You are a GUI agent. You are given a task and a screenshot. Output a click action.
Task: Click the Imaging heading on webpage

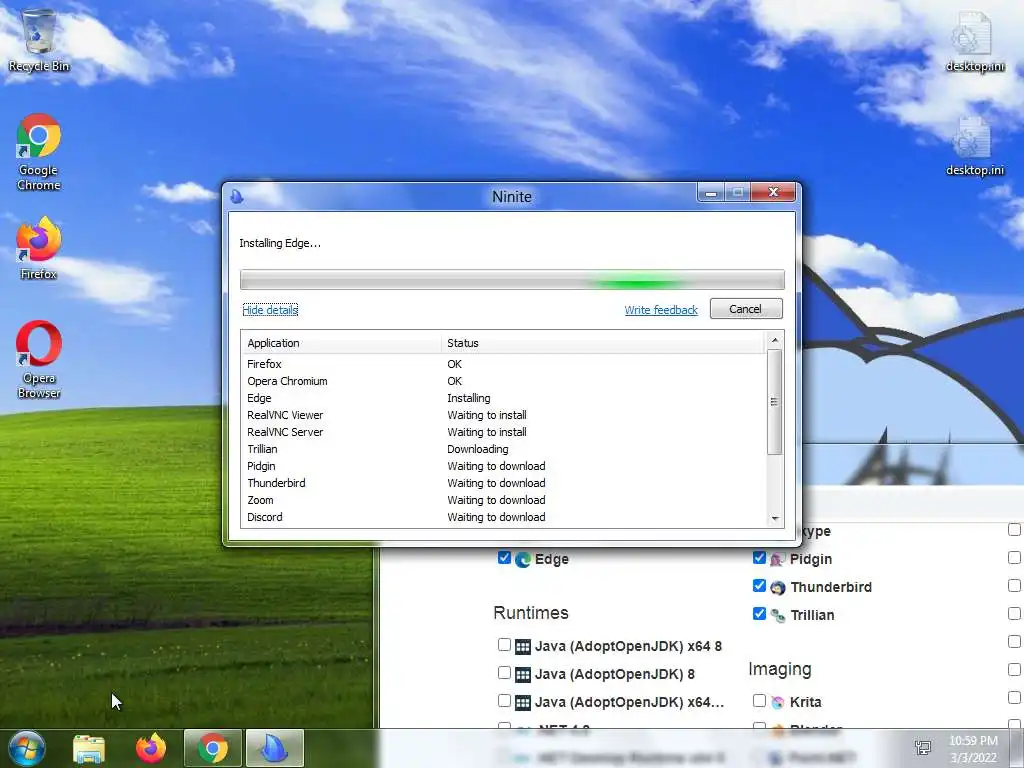pos(780,669)
